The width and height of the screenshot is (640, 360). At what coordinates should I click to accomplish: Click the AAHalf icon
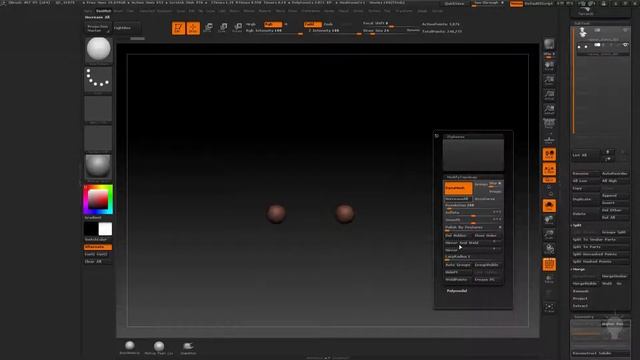[x=549, y=109]
